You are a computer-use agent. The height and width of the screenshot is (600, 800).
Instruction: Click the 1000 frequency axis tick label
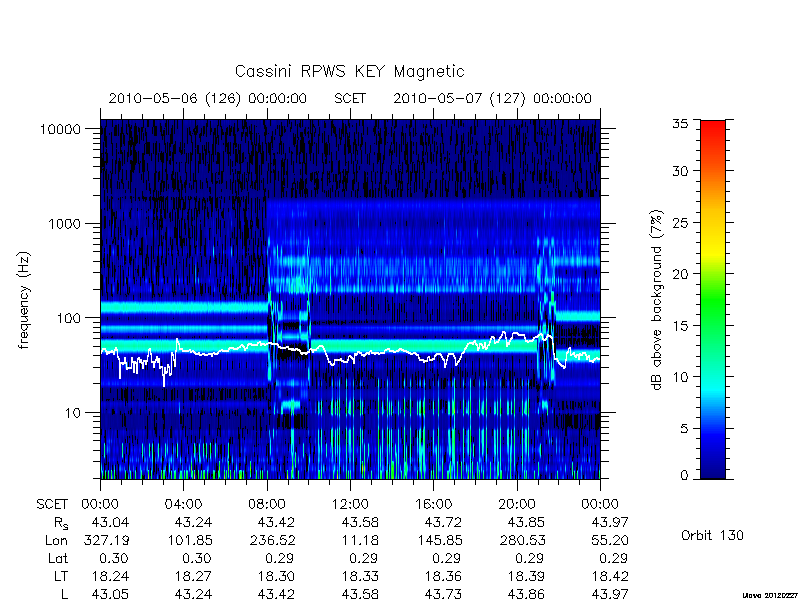click(65, 224)
